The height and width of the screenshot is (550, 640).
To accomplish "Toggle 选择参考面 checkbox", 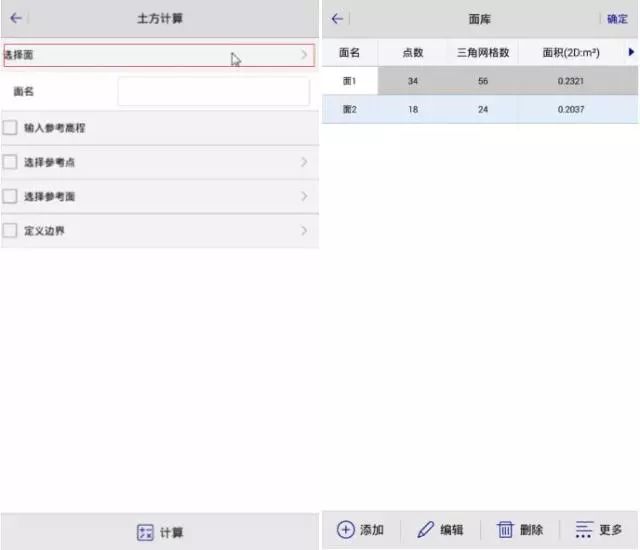I will [10, 196].
